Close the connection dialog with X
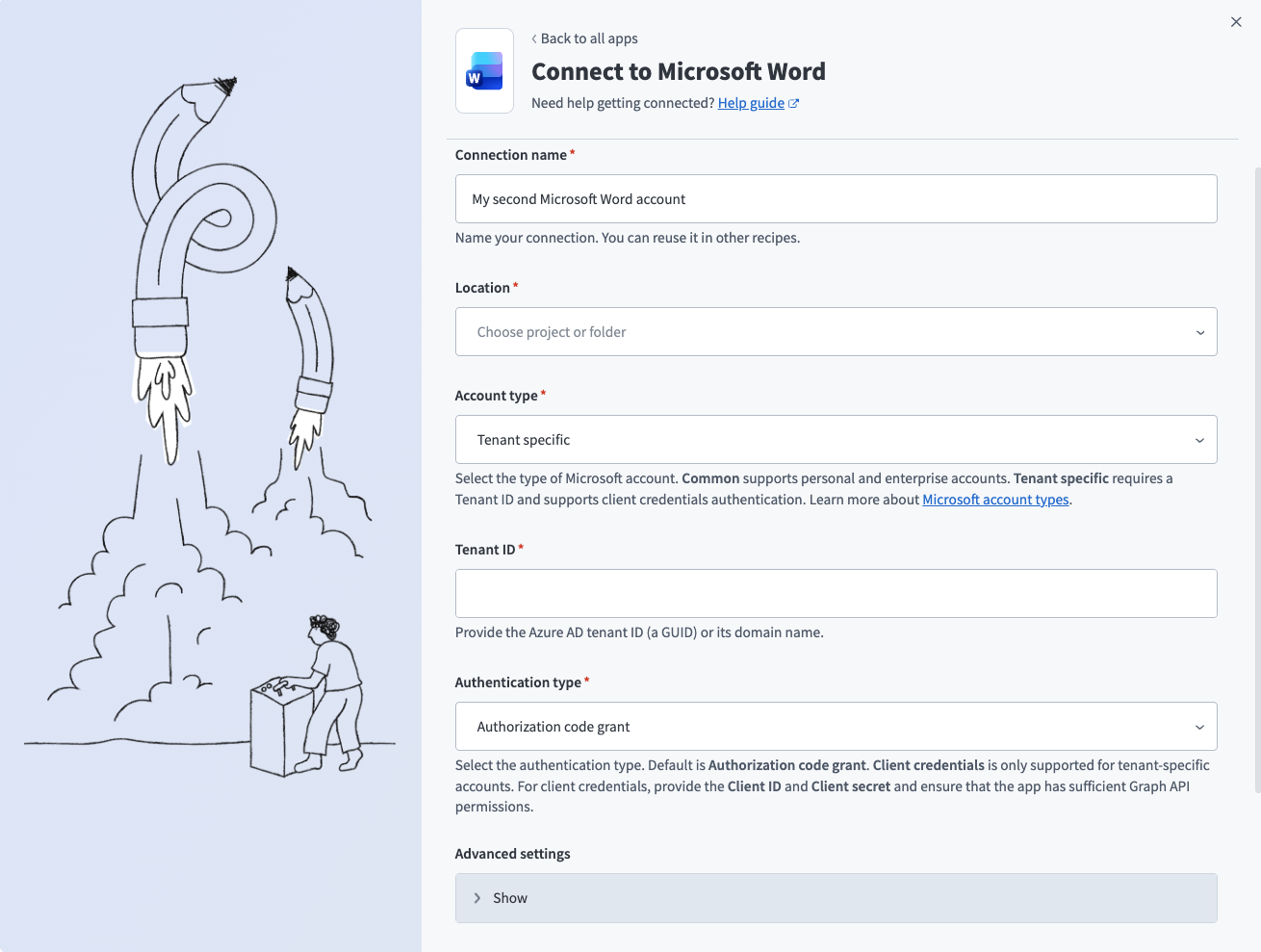The width and height of the screenshot is (1261, 952). point(1236,22)
